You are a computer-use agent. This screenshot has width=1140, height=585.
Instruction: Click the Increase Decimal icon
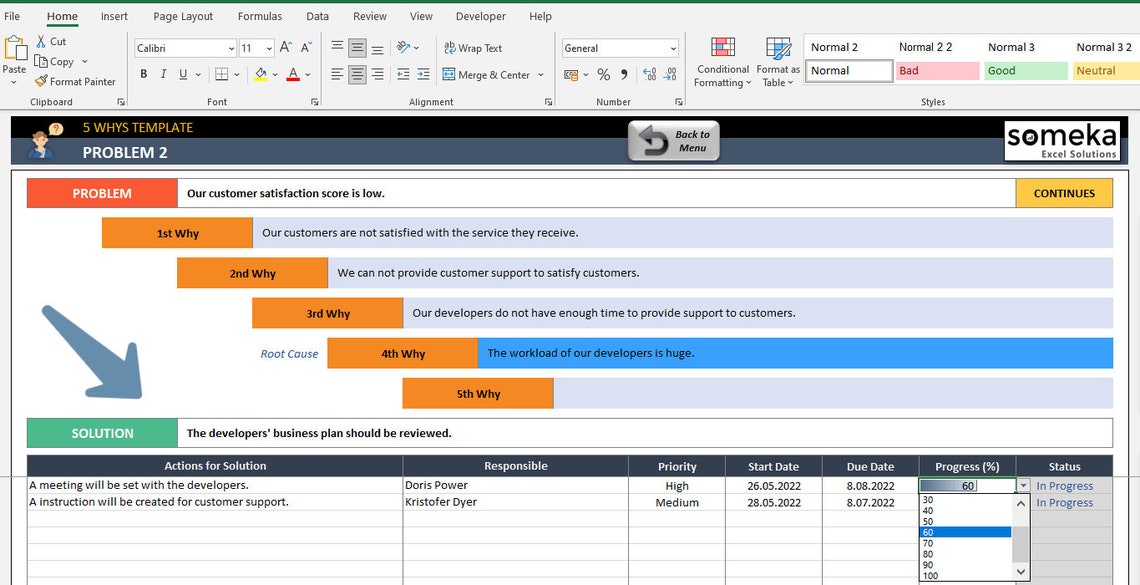coord(648,74)
